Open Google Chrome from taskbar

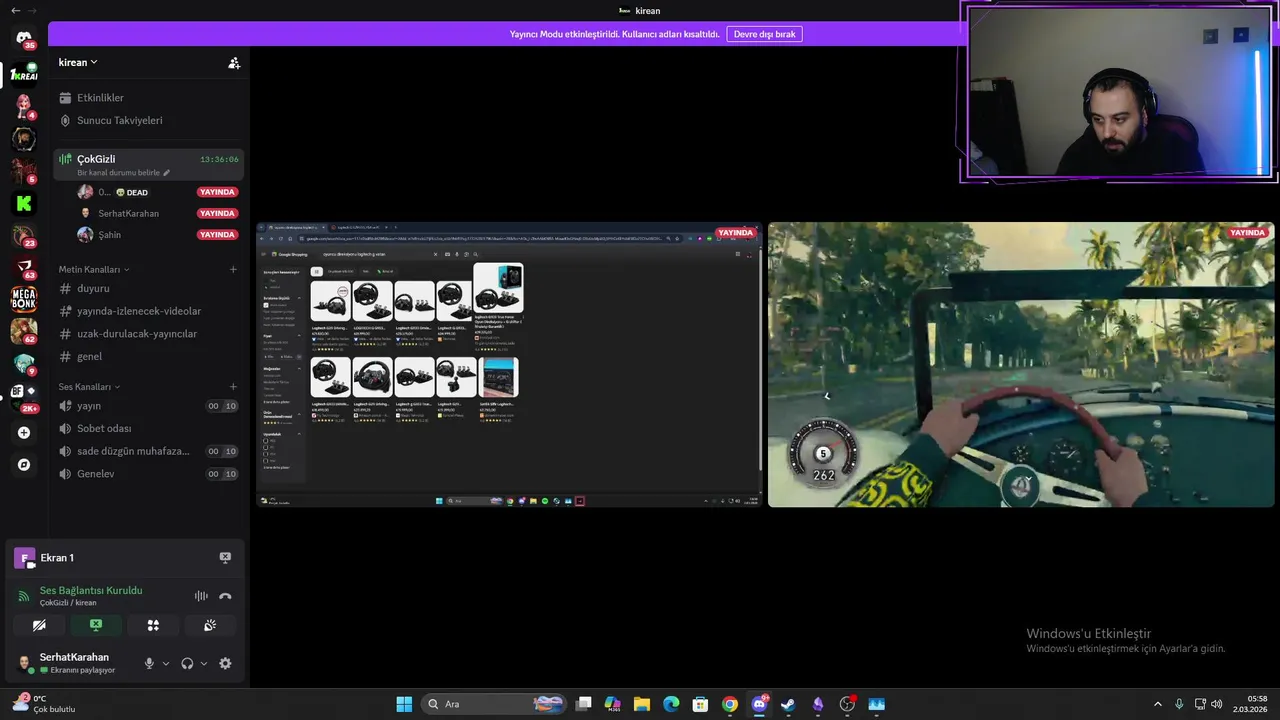tap(730, 704)
